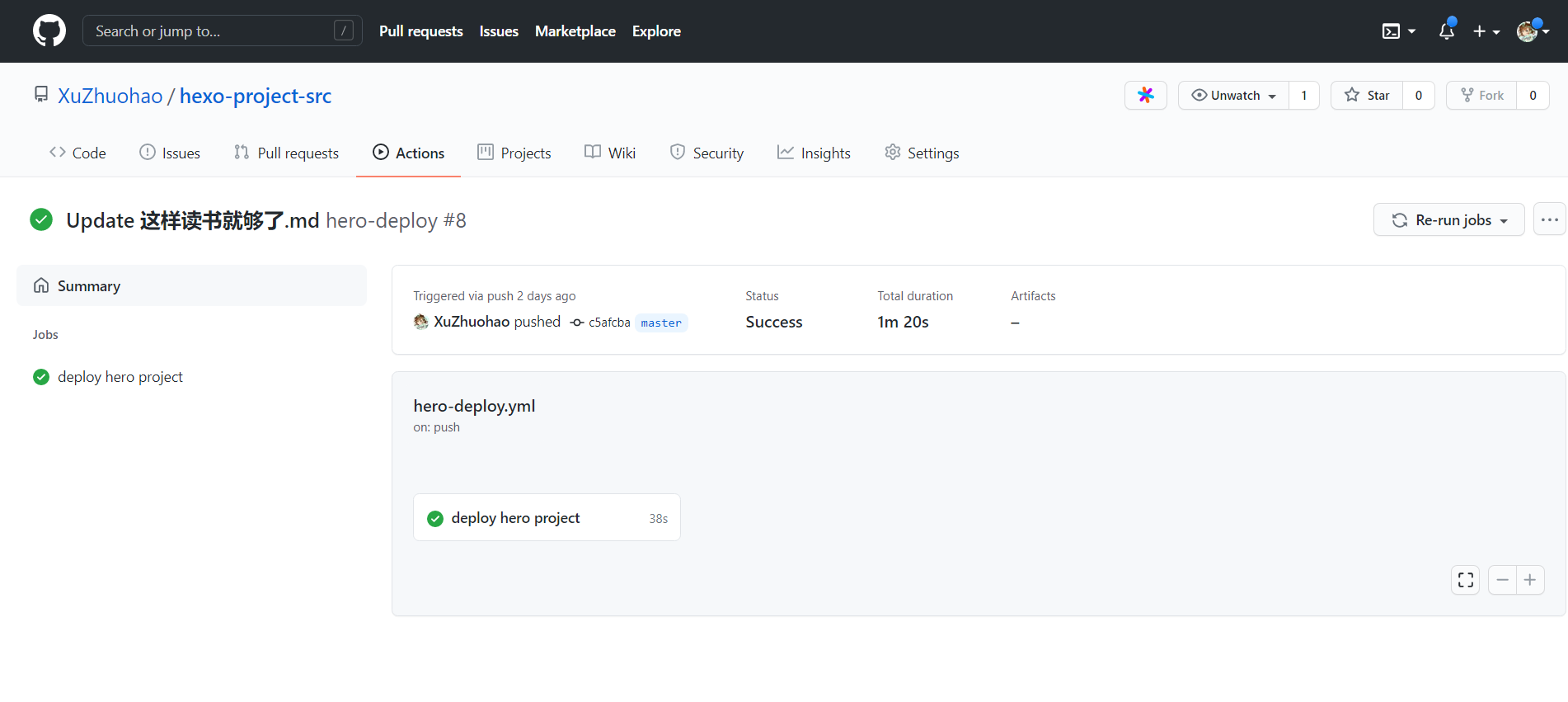
Task: Click the watchers count 1
Action: coord(1304,96)
